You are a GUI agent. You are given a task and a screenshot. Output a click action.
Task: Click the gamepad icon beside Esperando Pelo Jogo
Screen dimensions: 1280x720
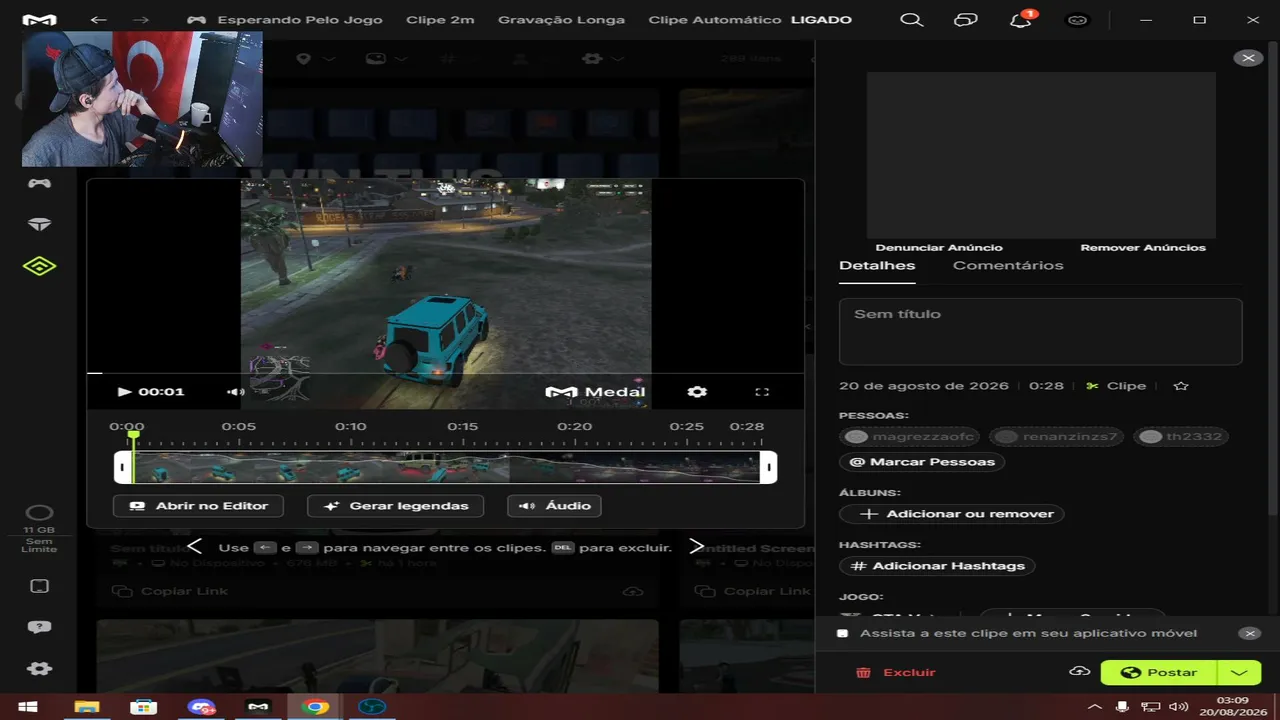pyautogui.click(x=196, y=20)
